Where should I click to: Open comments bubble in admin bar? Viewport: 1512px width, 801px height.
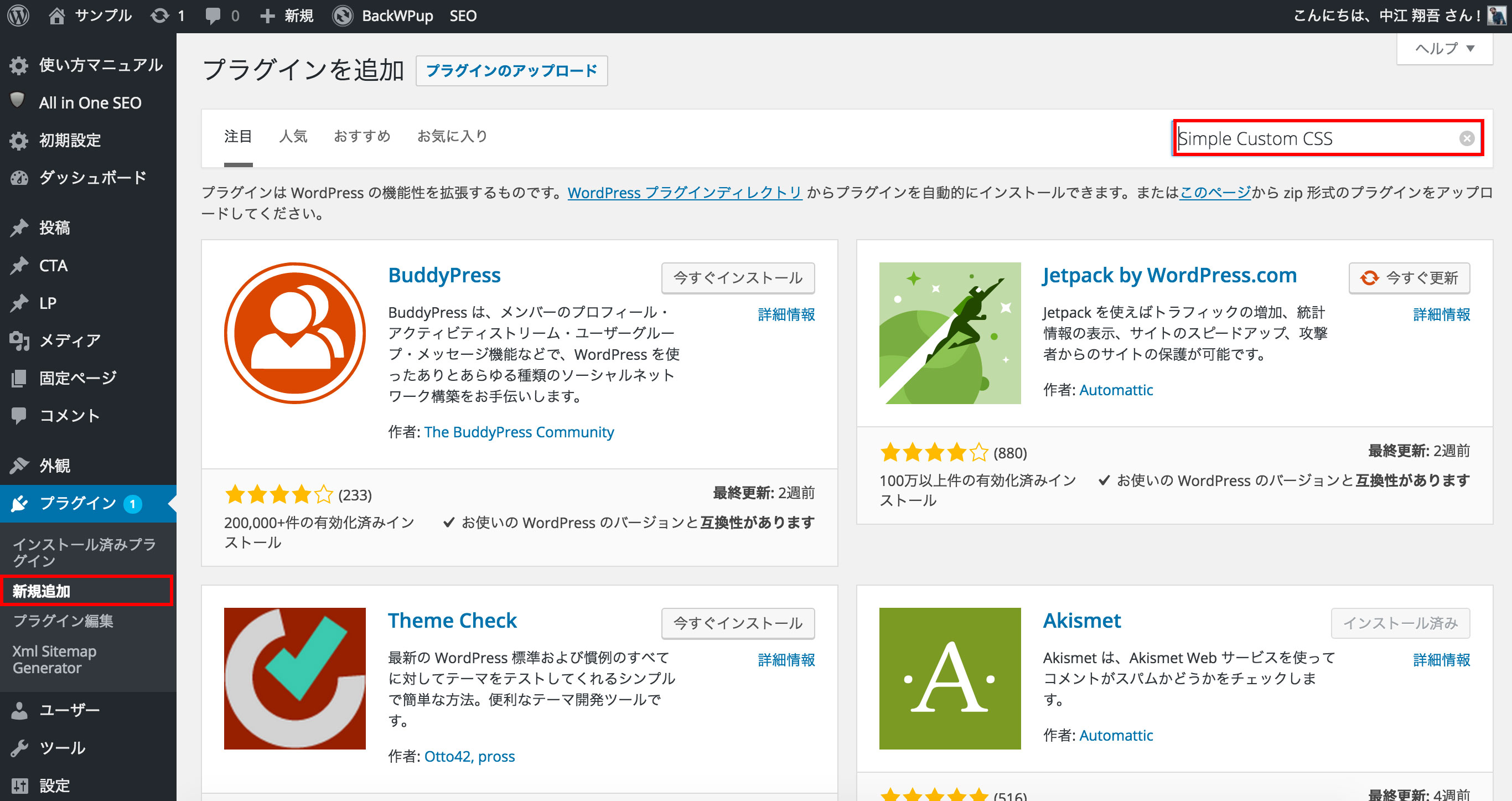(213, 16)
